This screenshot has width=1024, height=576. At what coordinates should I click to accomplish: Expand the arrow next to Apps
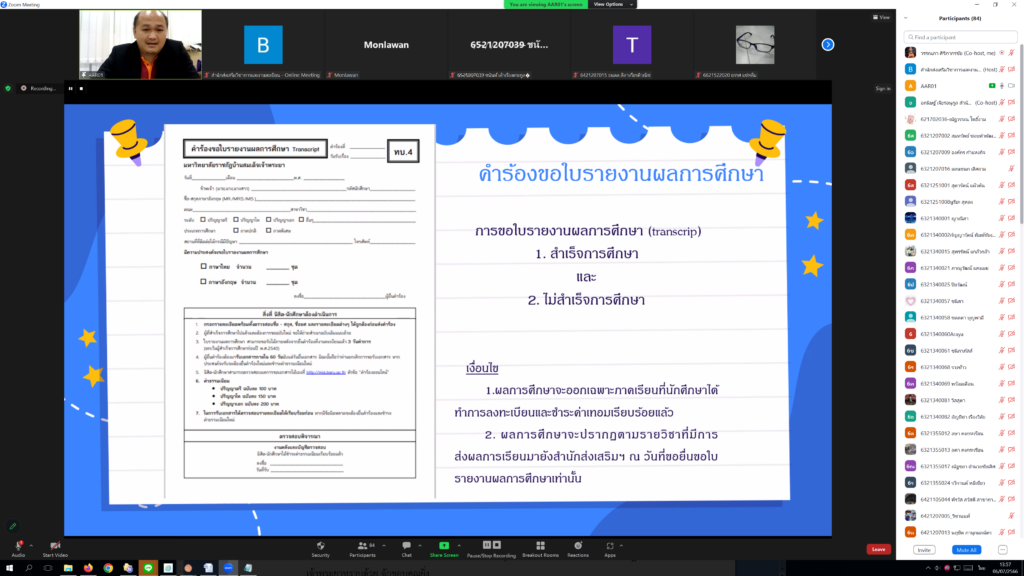[x=621, y=545]
